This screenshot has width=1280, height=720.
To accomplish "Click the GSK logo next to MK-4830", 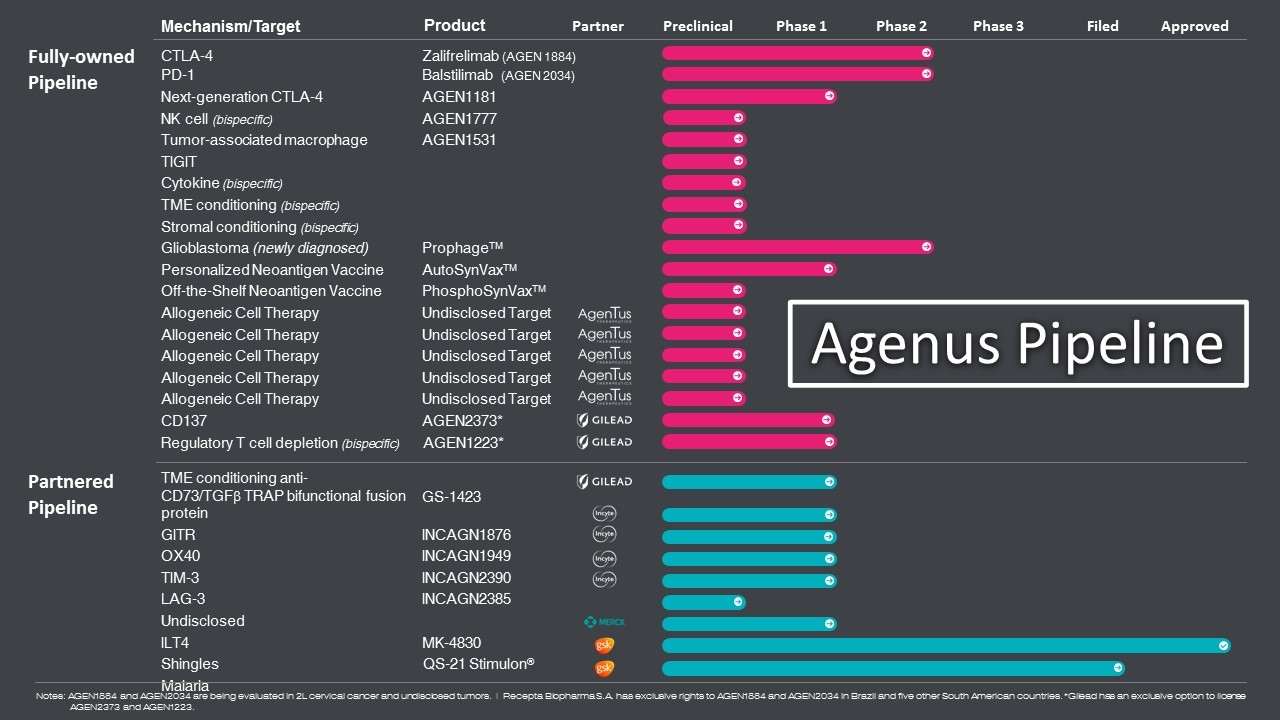I will click(x=604, y=646).
